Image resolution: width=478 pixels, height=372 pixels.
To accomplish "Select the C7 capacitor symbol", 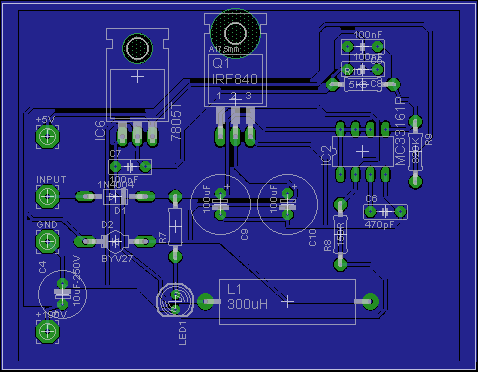I will (130, 167).
